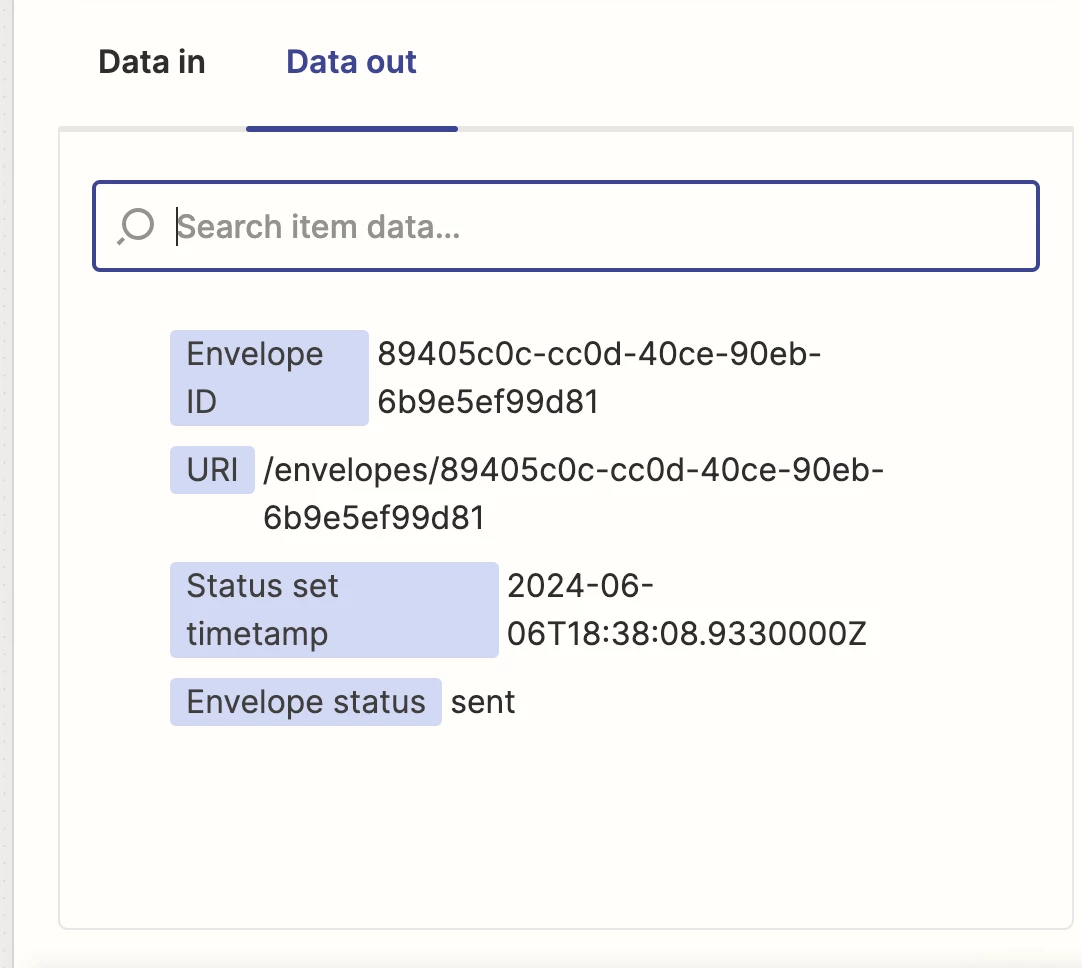Click blue underline beneath Data out
Image resolution: width=1082 pixels, height=968 pixels.
(351, 128)
